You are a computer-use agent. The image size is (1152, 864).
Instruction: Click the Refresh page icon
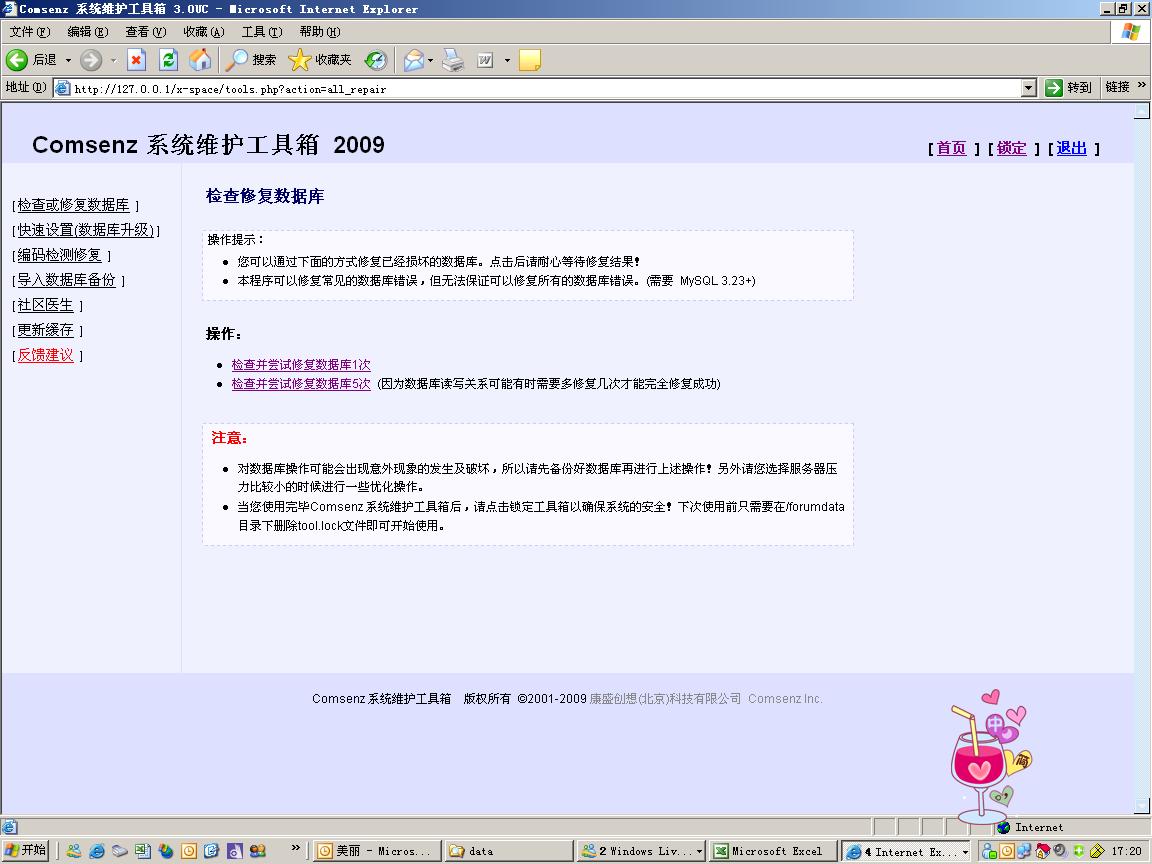click(168, 60)
